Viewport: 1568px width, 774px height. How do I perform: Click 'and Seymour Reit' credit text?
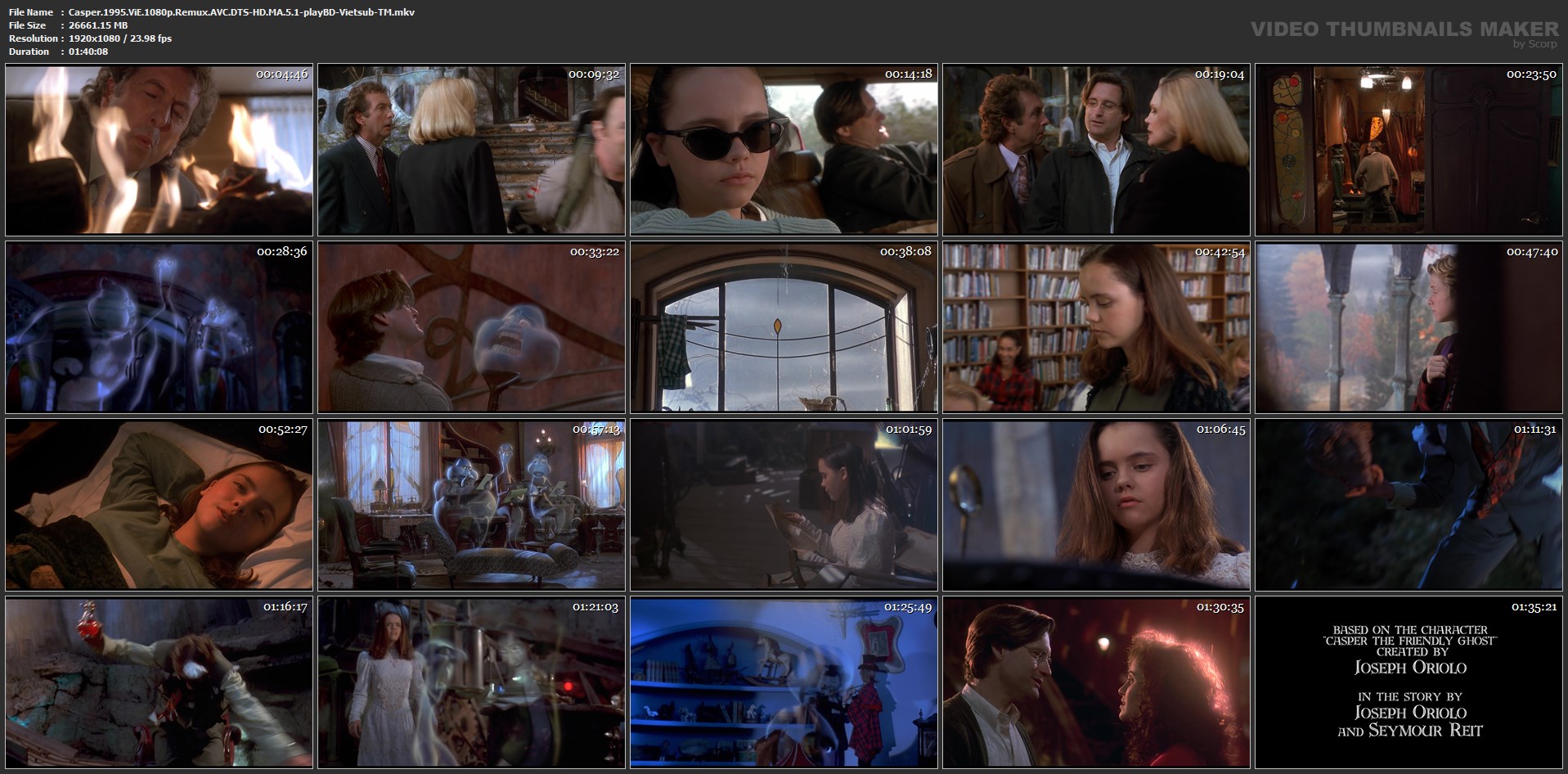click(1410, 731)
